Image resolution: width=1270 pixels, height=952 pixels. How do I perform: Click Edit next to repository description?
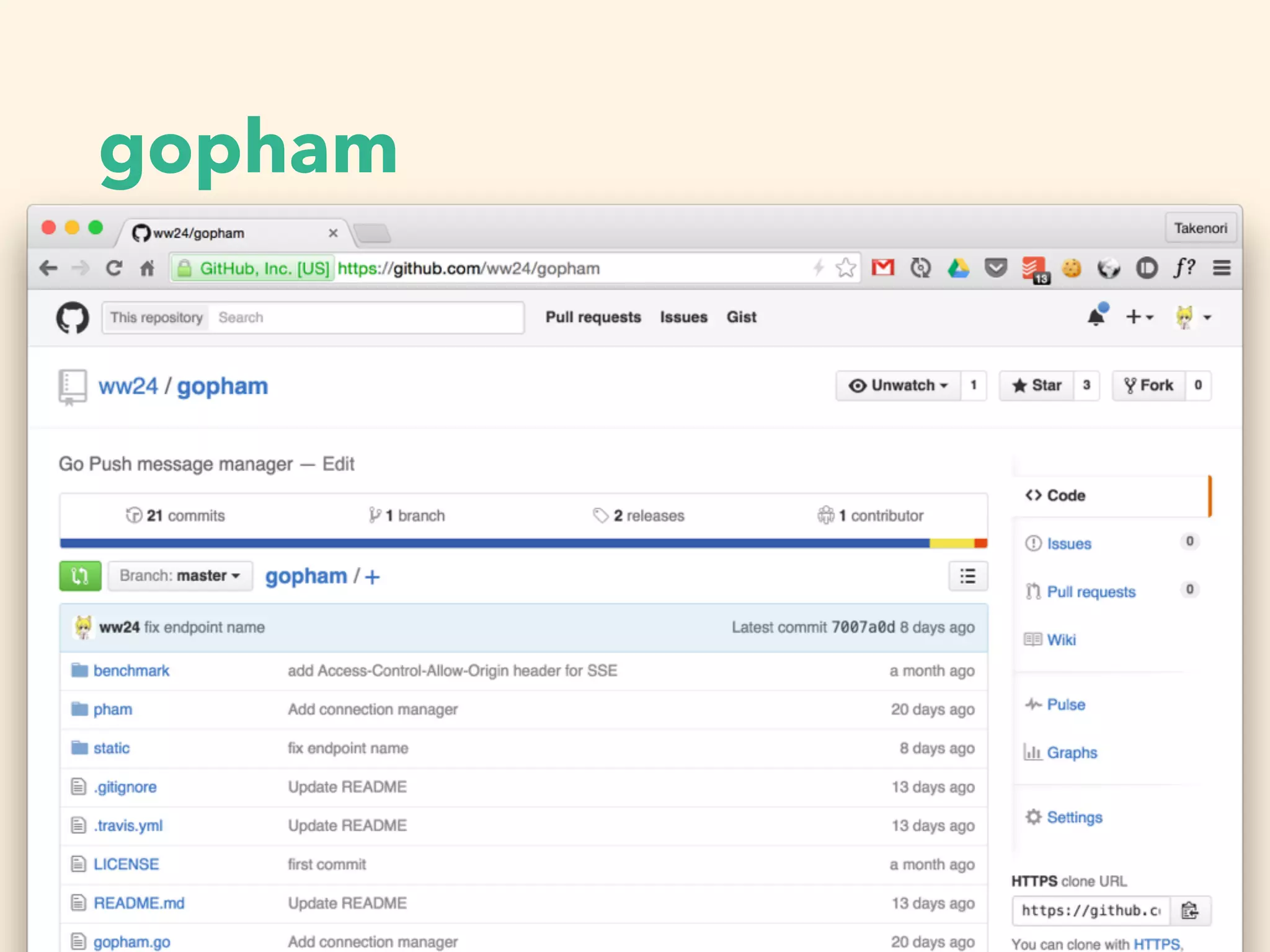pyautogui.click(x=338, y=464)
